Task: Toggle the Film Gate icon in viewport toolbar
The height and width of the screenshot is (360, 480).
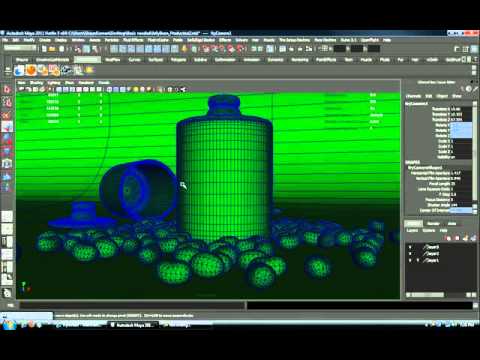Action: pos(66,89)
